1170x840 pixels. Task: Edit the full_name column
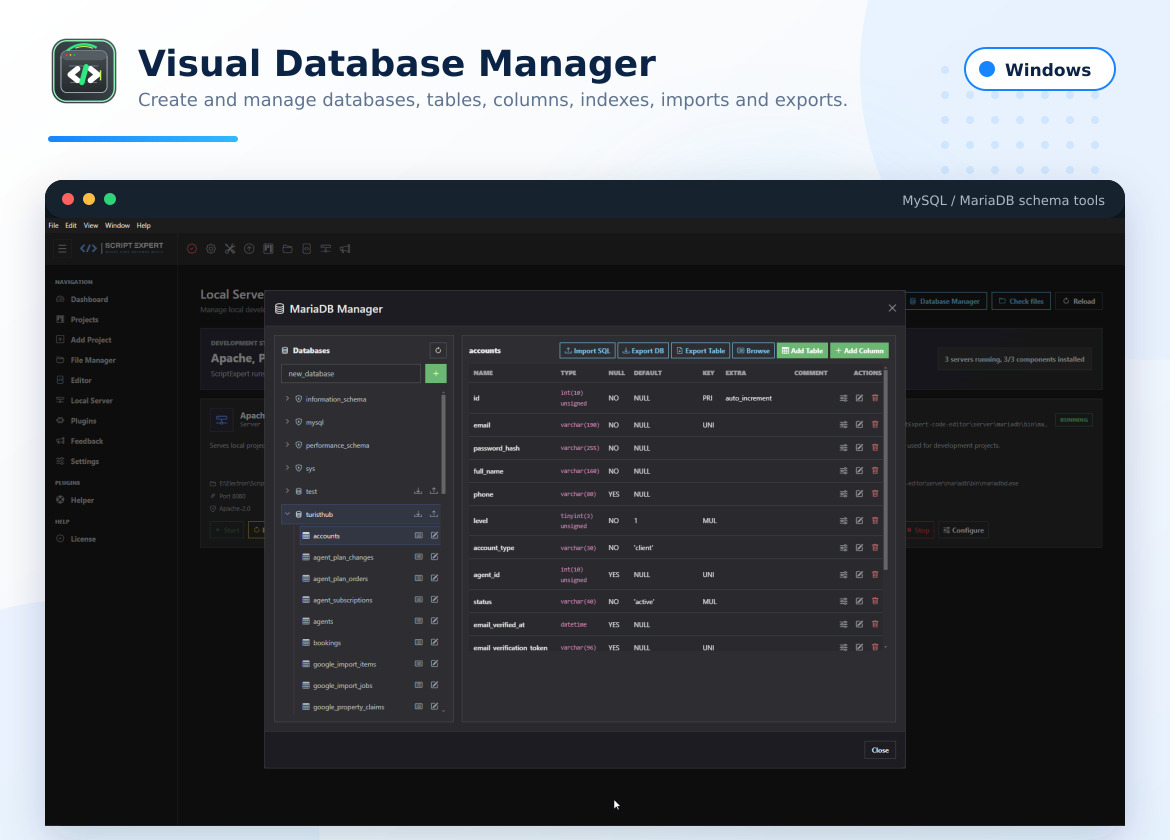[x=860, y=471]
